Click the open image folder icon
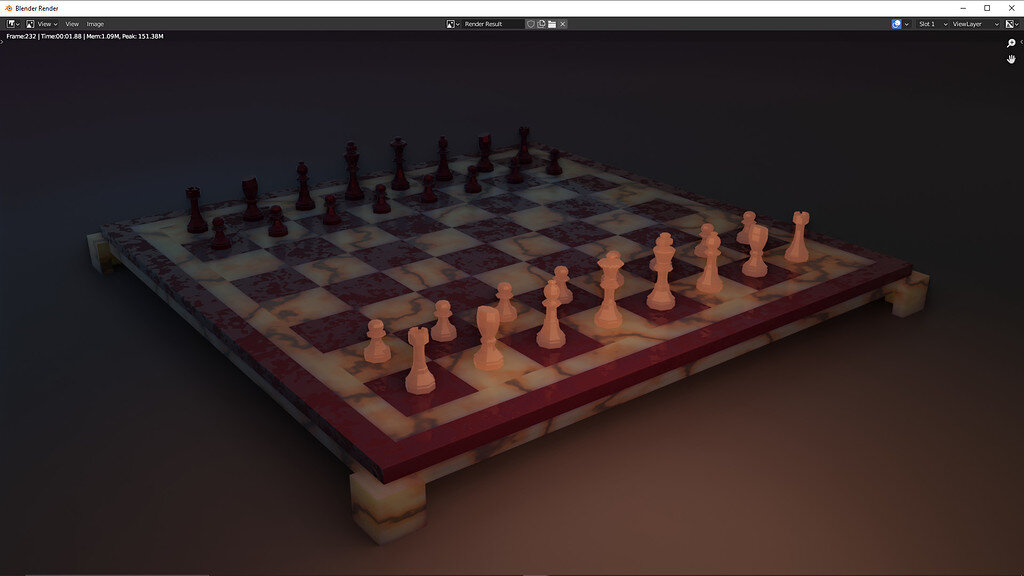Screen dimensions: 1024x576 551,23
